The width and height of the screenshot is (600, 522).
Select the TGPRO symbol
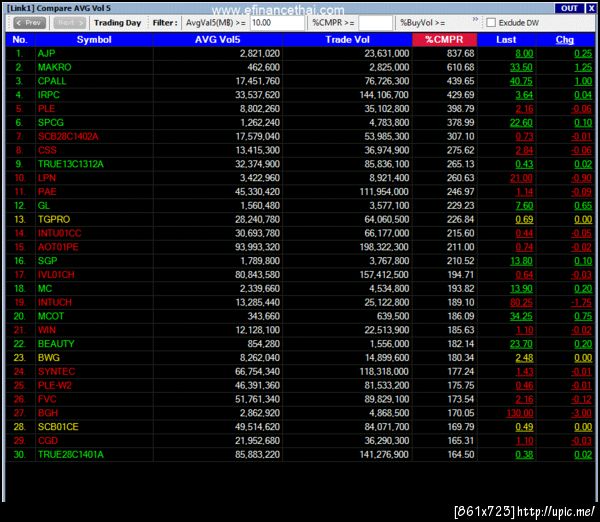point(54,220)
